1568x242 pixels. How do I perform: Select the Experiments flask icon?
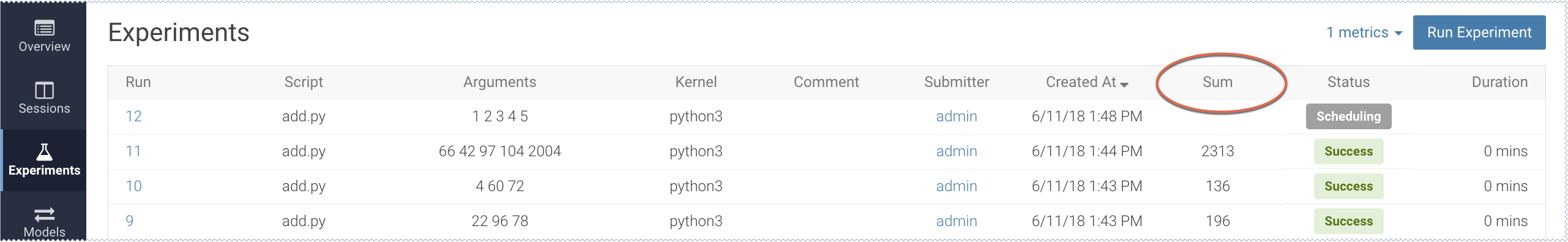tap(44, 151)
